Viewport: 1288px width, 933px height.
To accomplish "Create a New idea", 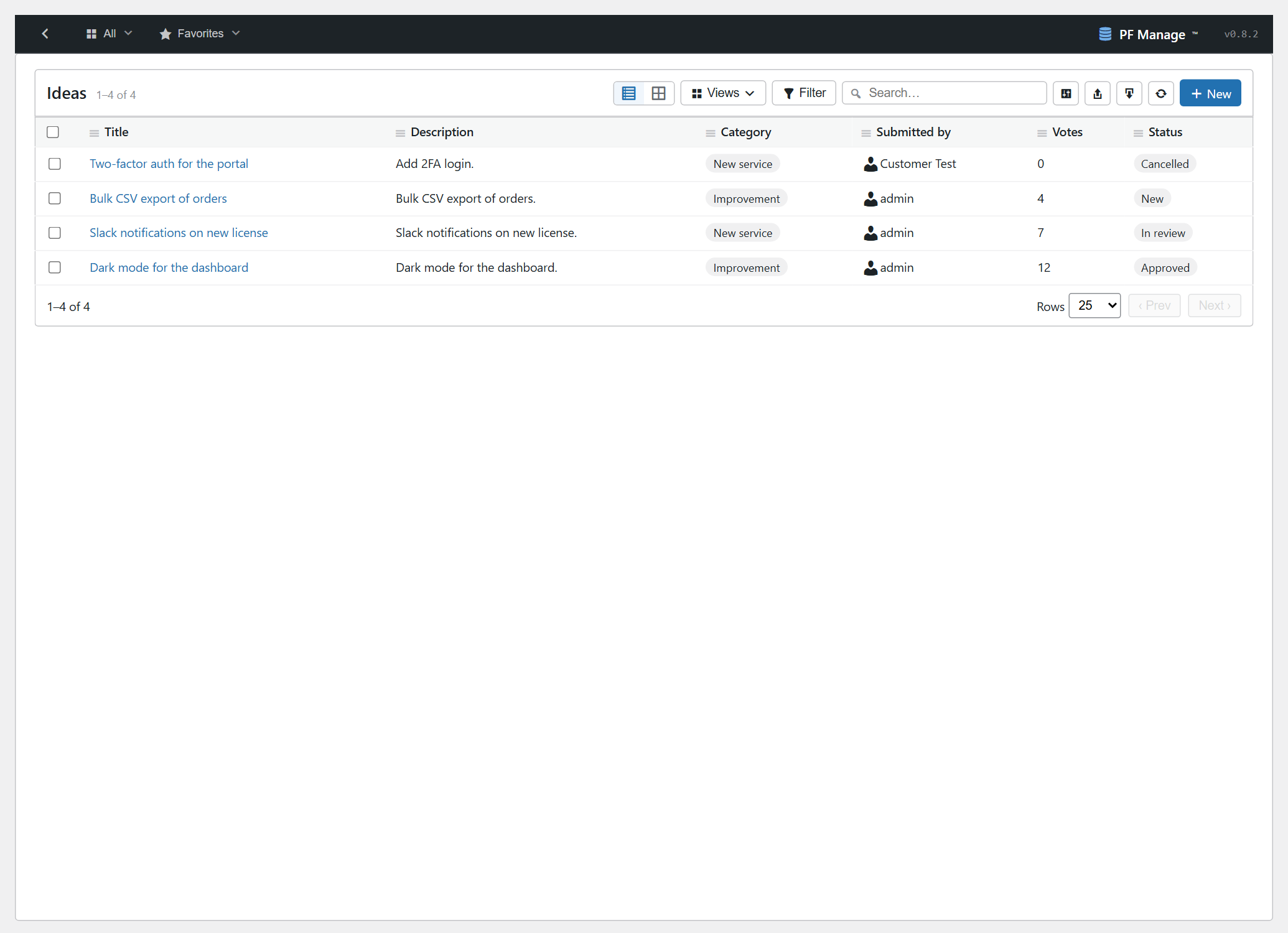I will [1210, 93].
